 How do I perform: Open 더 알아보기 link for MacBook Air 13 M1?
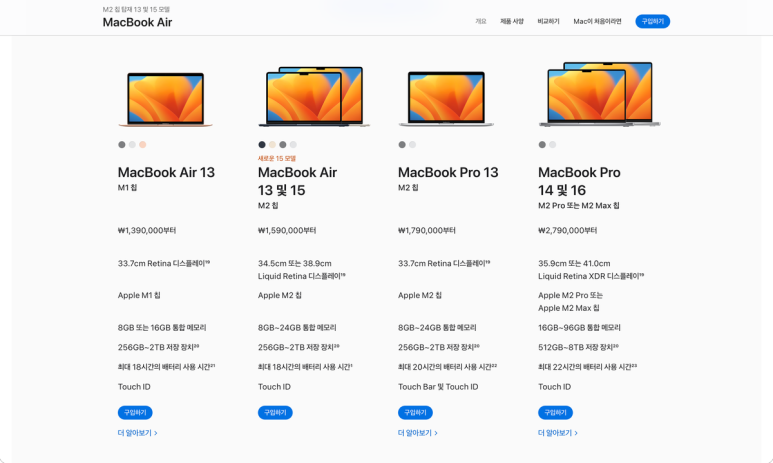138,433
